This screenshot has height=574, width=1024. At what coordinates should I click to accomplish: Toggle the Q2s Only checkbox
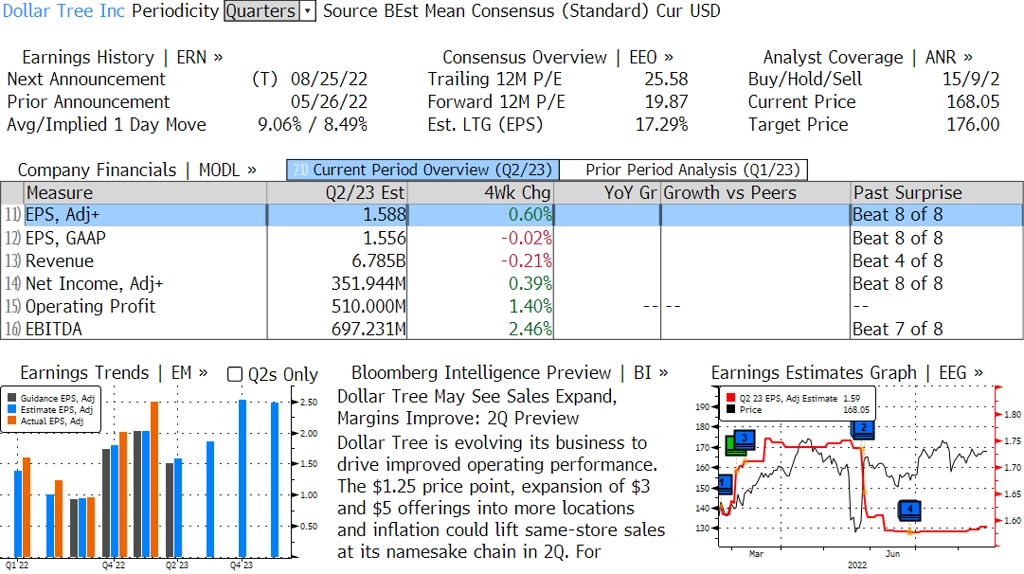point(234,374)
